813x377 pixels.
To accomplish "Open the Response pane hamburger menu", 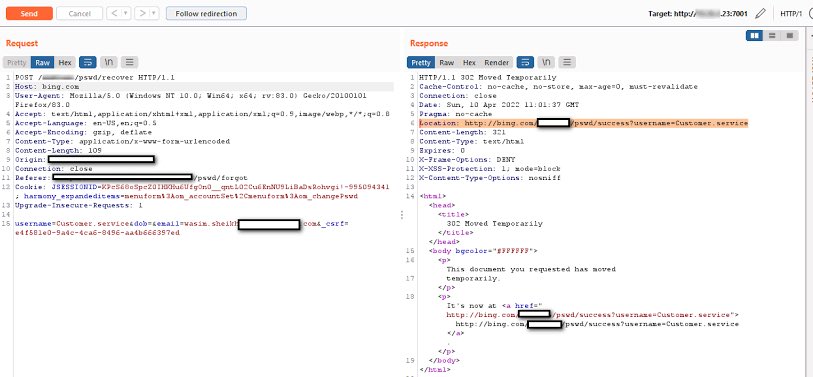I will tap(567, 62).
